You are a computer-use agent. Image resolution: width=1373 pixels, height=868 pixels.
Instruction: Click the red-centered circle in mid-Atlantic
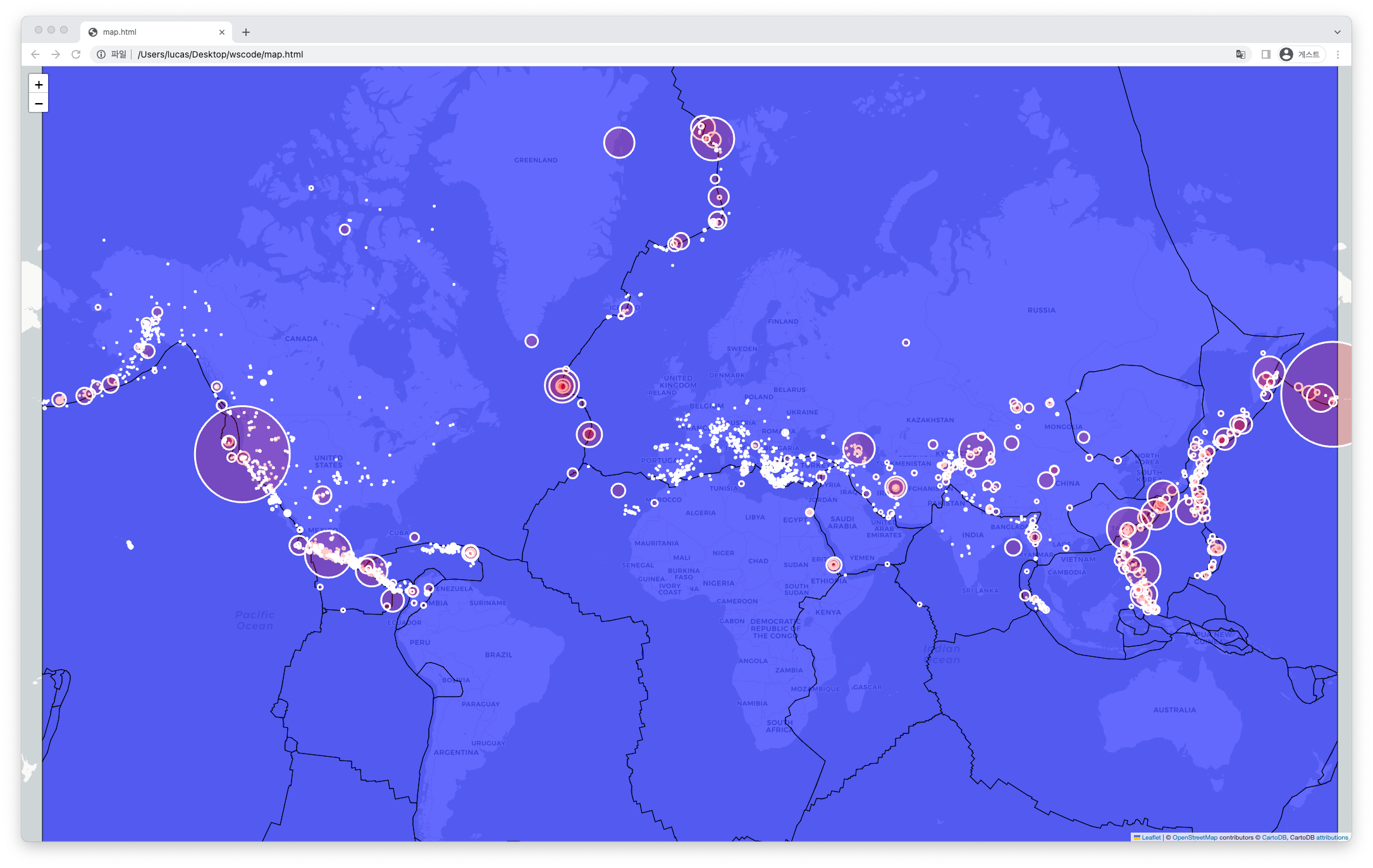coord(562,385)
